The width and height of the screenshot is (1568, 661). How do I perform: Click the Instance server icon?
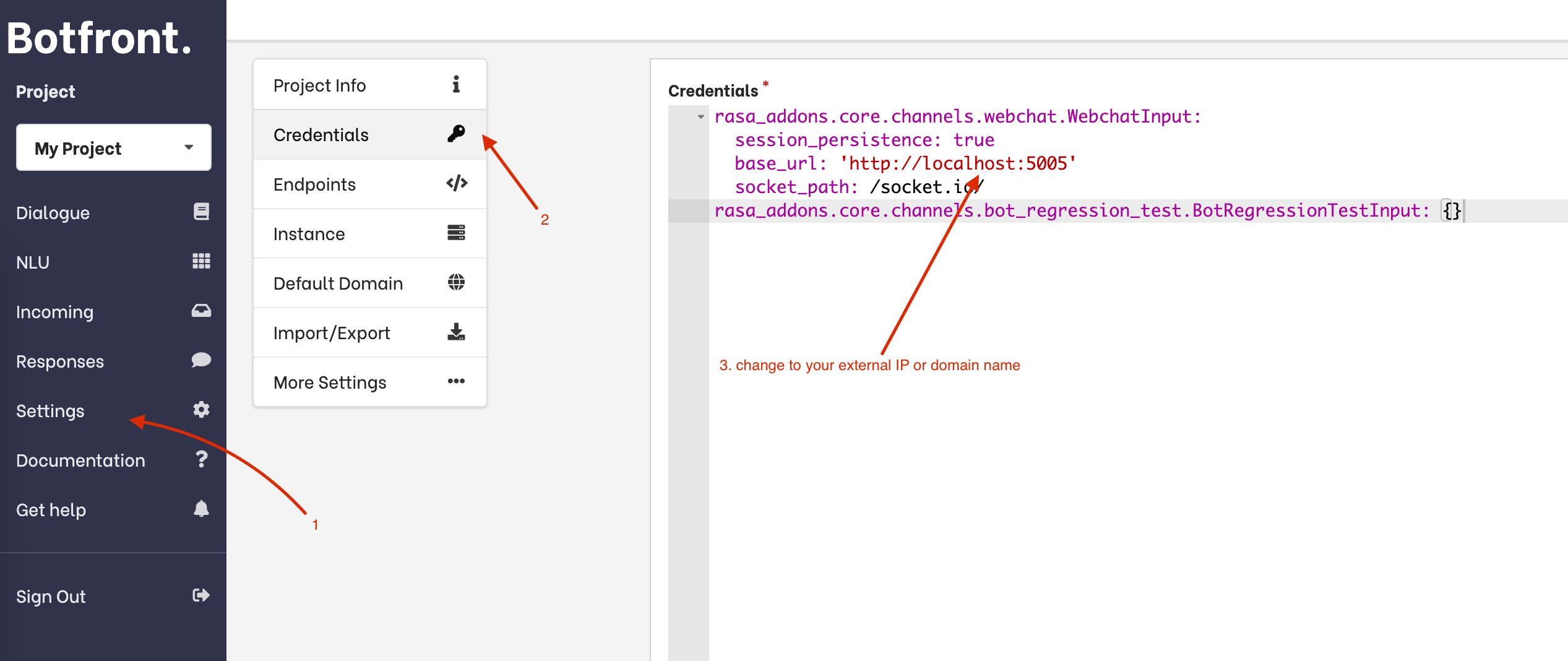456,233
